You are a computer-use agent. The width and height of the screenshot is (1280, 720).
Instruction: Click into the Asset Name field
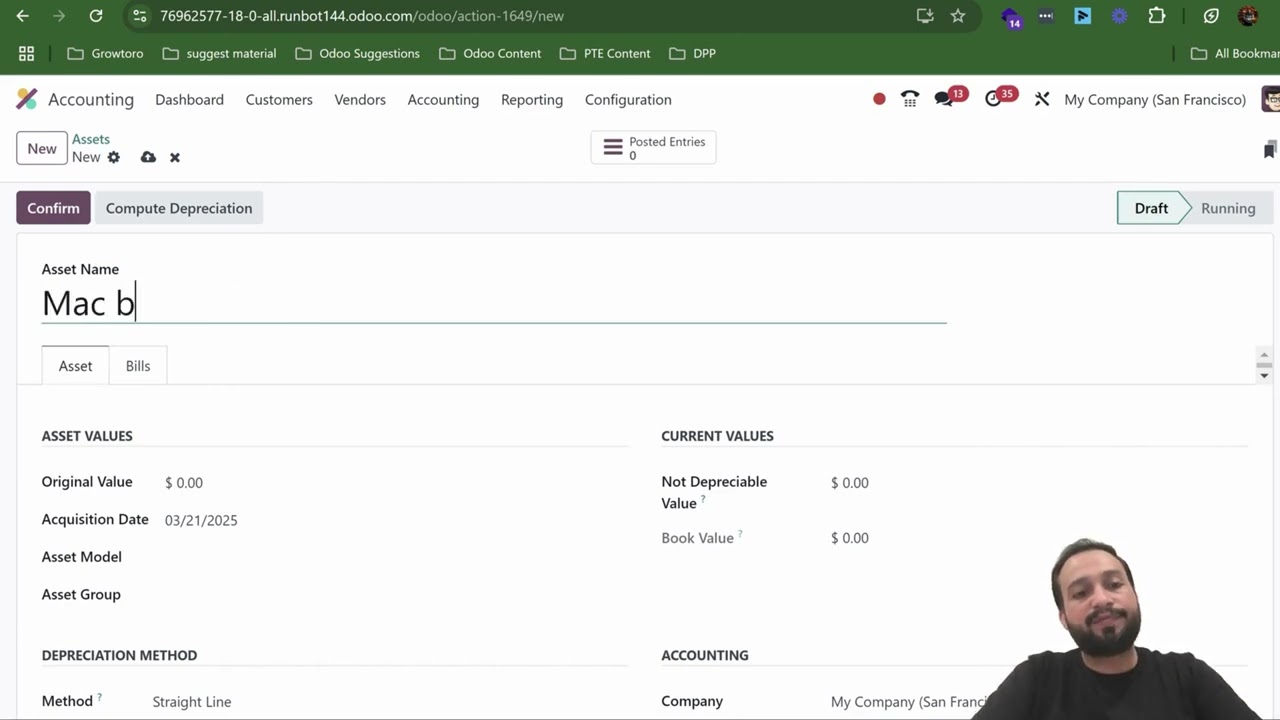[494, 303]
